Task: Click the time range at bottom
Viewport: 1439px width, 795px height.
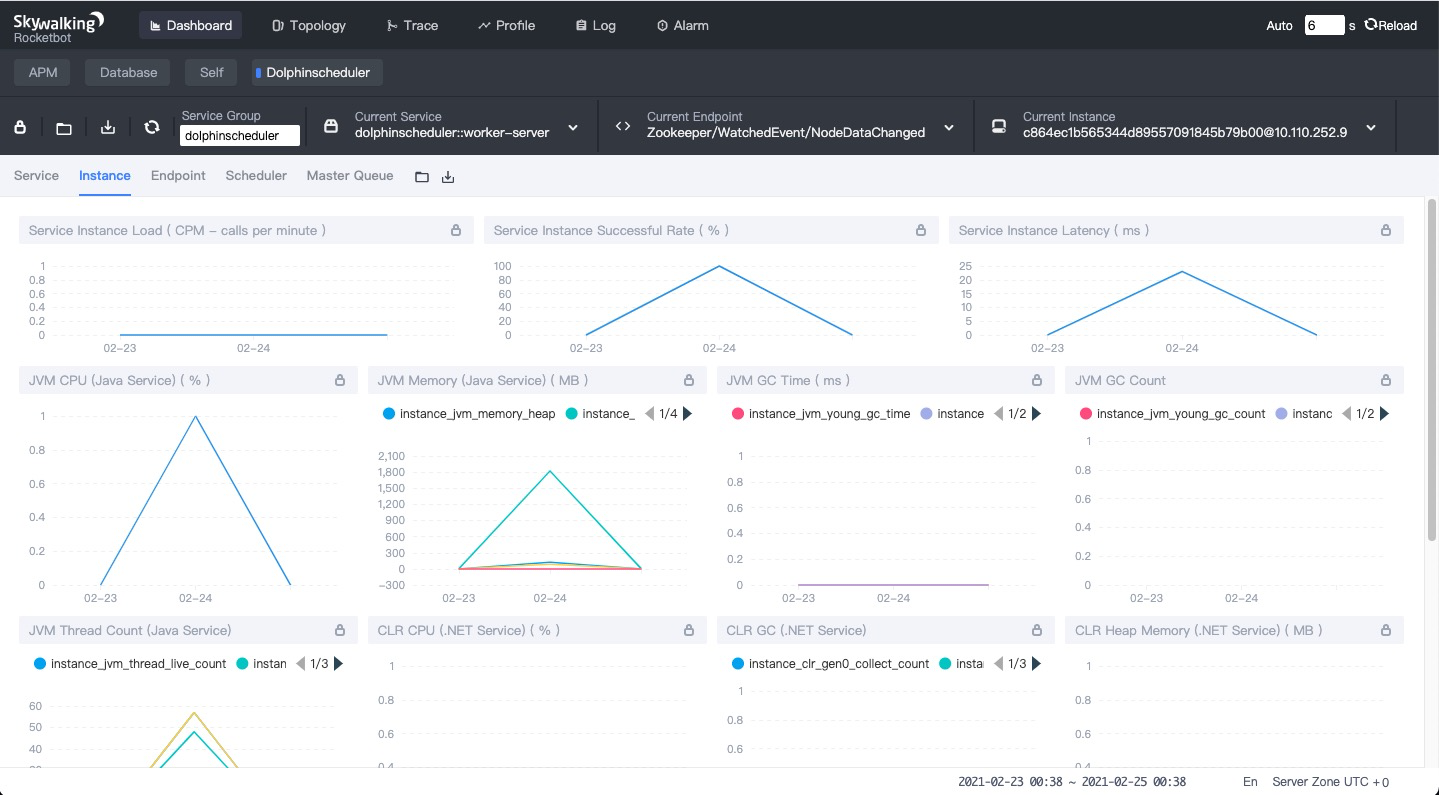Action: 1072,782
